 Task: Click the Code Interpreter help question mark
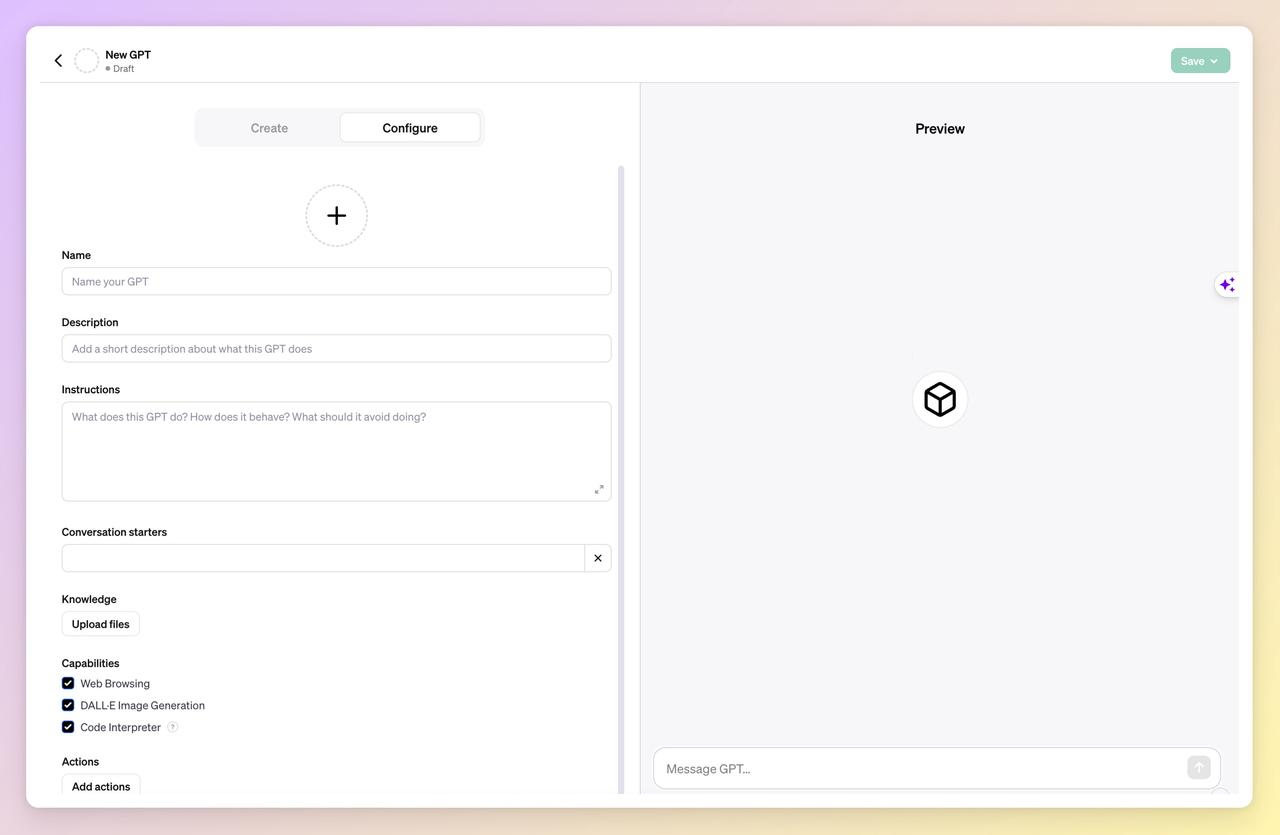pyautogui.click(x=173, y=727)
